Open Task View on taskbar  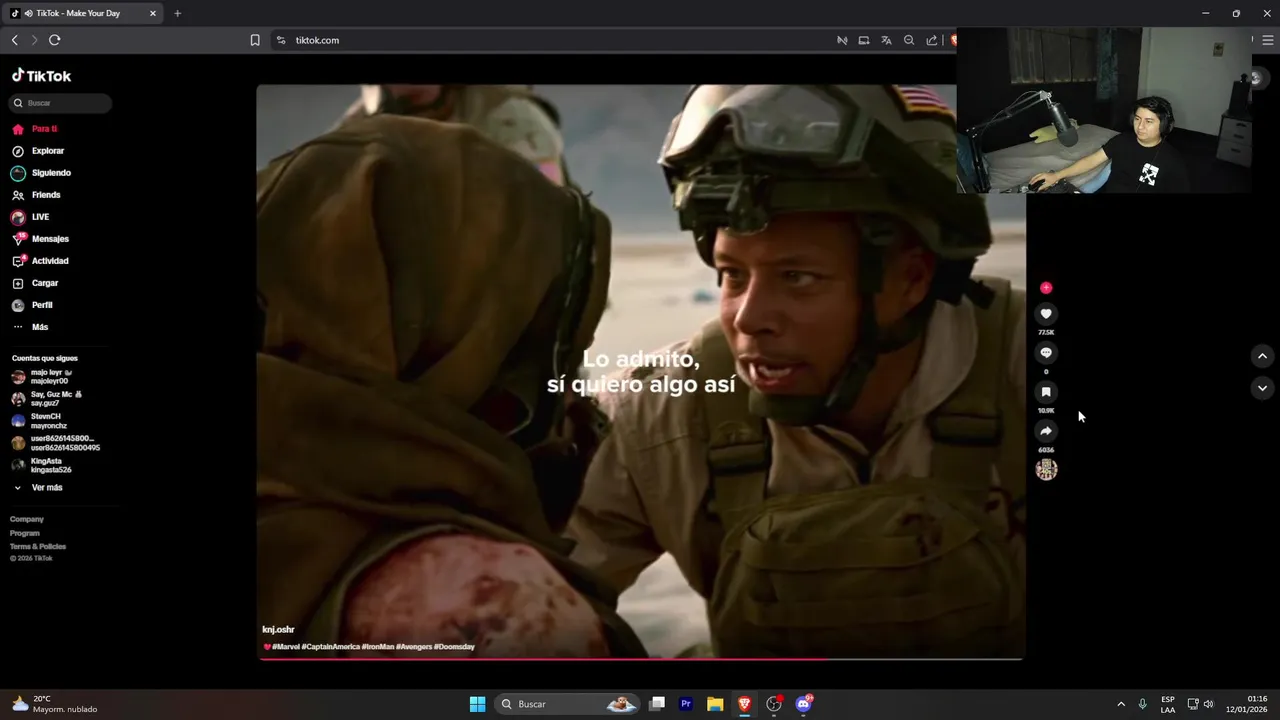click(657, 704)
